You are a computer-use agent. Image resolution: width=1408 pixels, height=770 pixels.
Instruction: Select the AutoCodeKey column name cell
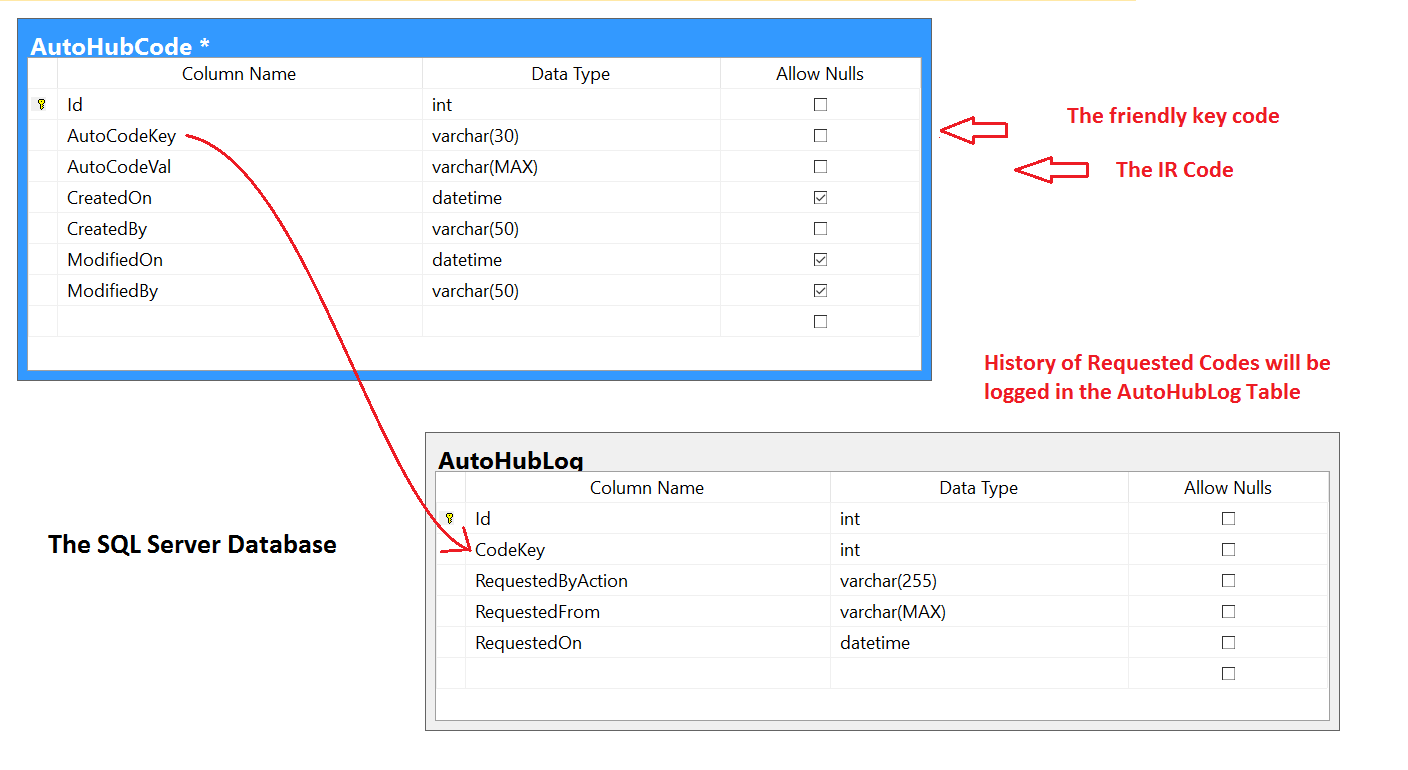click(239, 136)
